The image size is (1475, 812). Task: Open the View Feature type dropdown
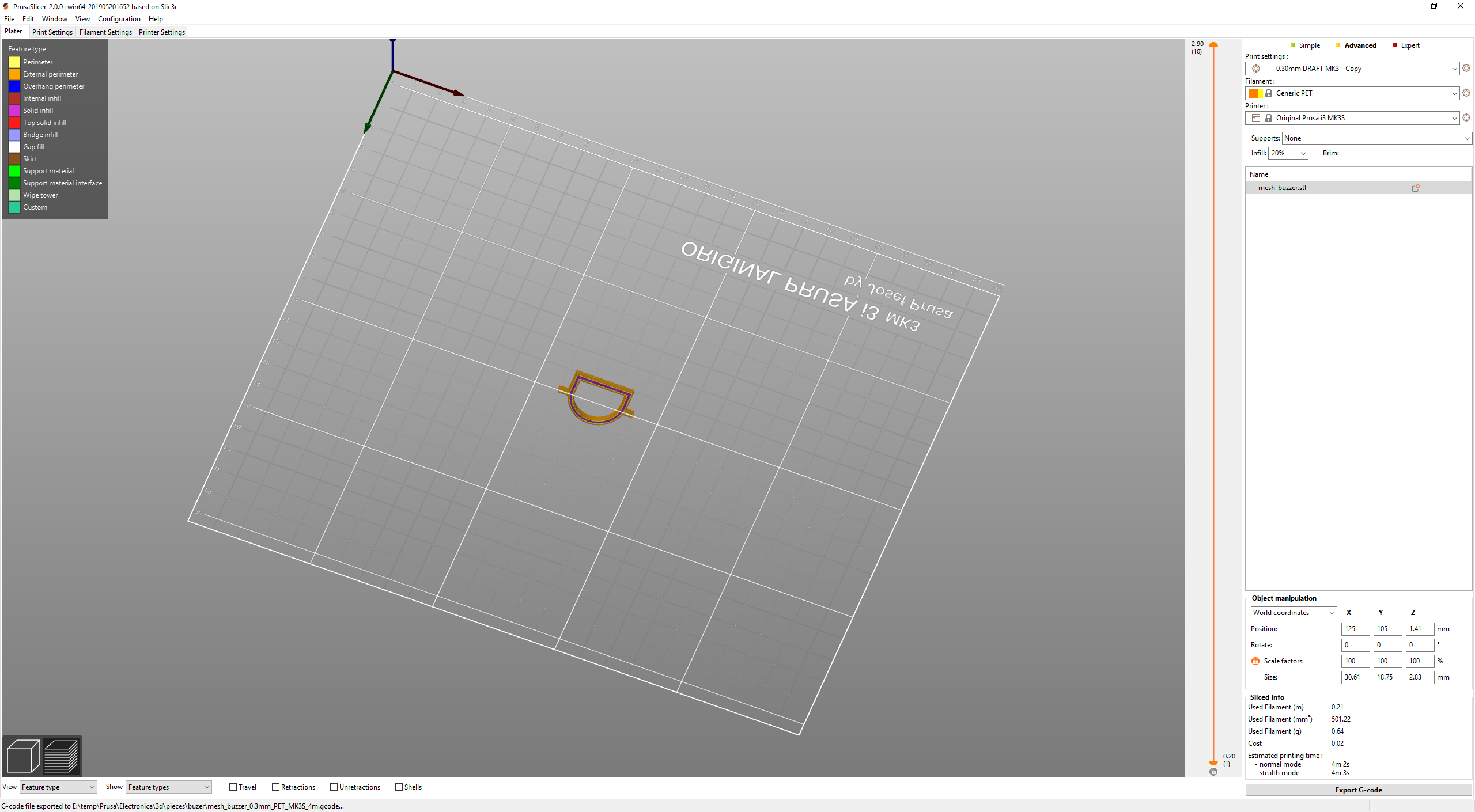click(58, 787)
